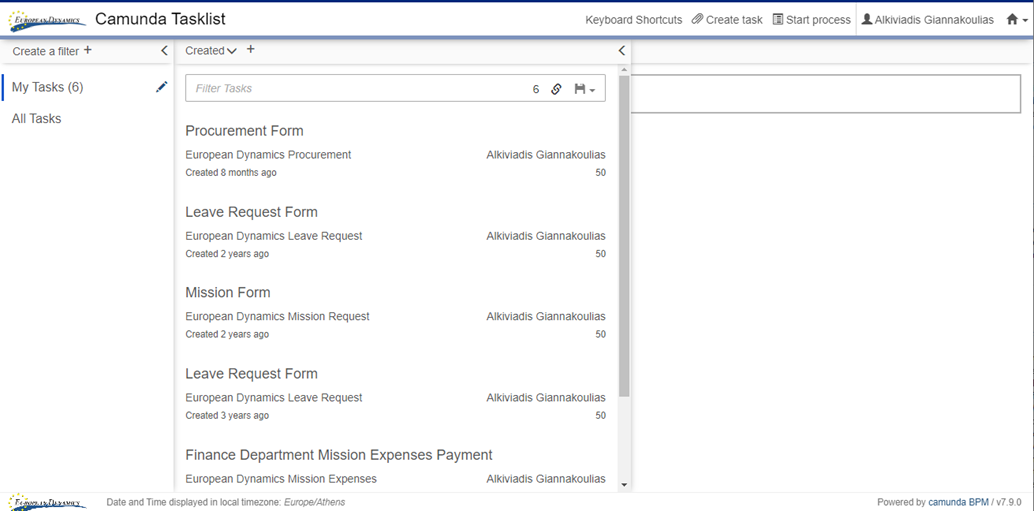
Task: Click the Create task paperclip link
Action: [727, 20]
